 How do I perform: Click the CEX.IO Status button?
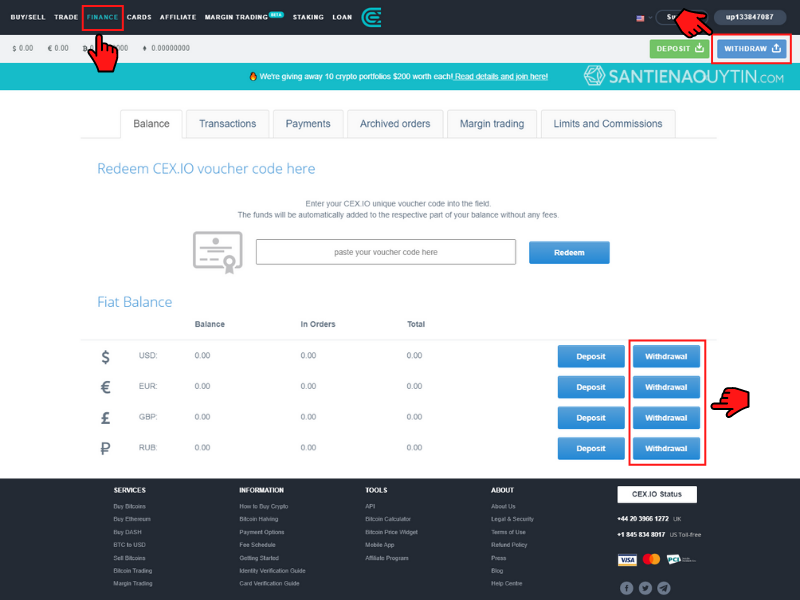tap(657, 494)
